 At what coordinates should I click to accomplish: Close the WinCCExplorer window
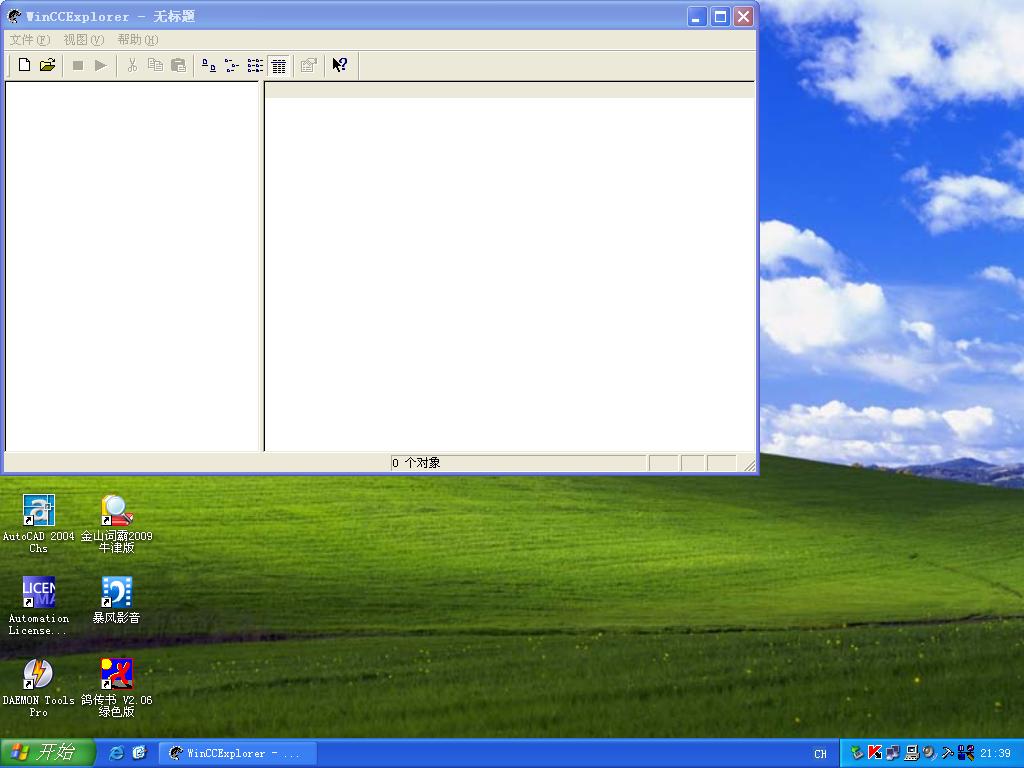[743, 16]
